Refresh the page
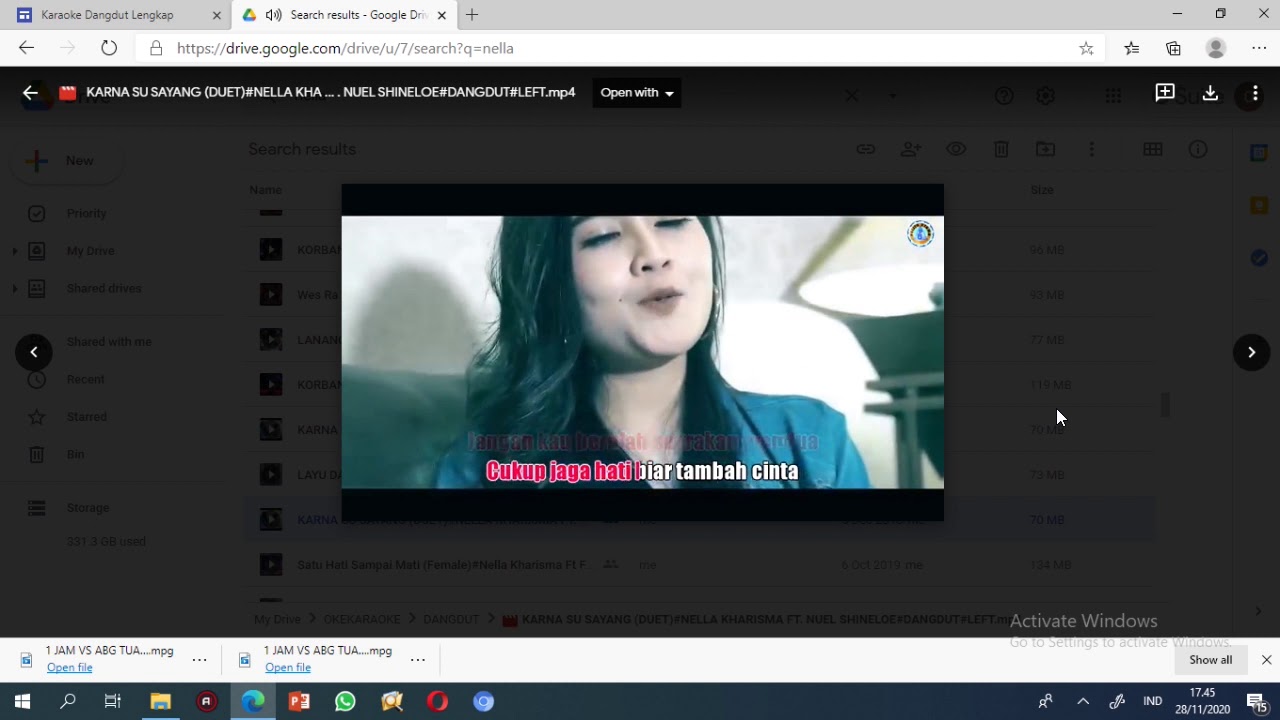1280x720 pixels. [109, 48]
